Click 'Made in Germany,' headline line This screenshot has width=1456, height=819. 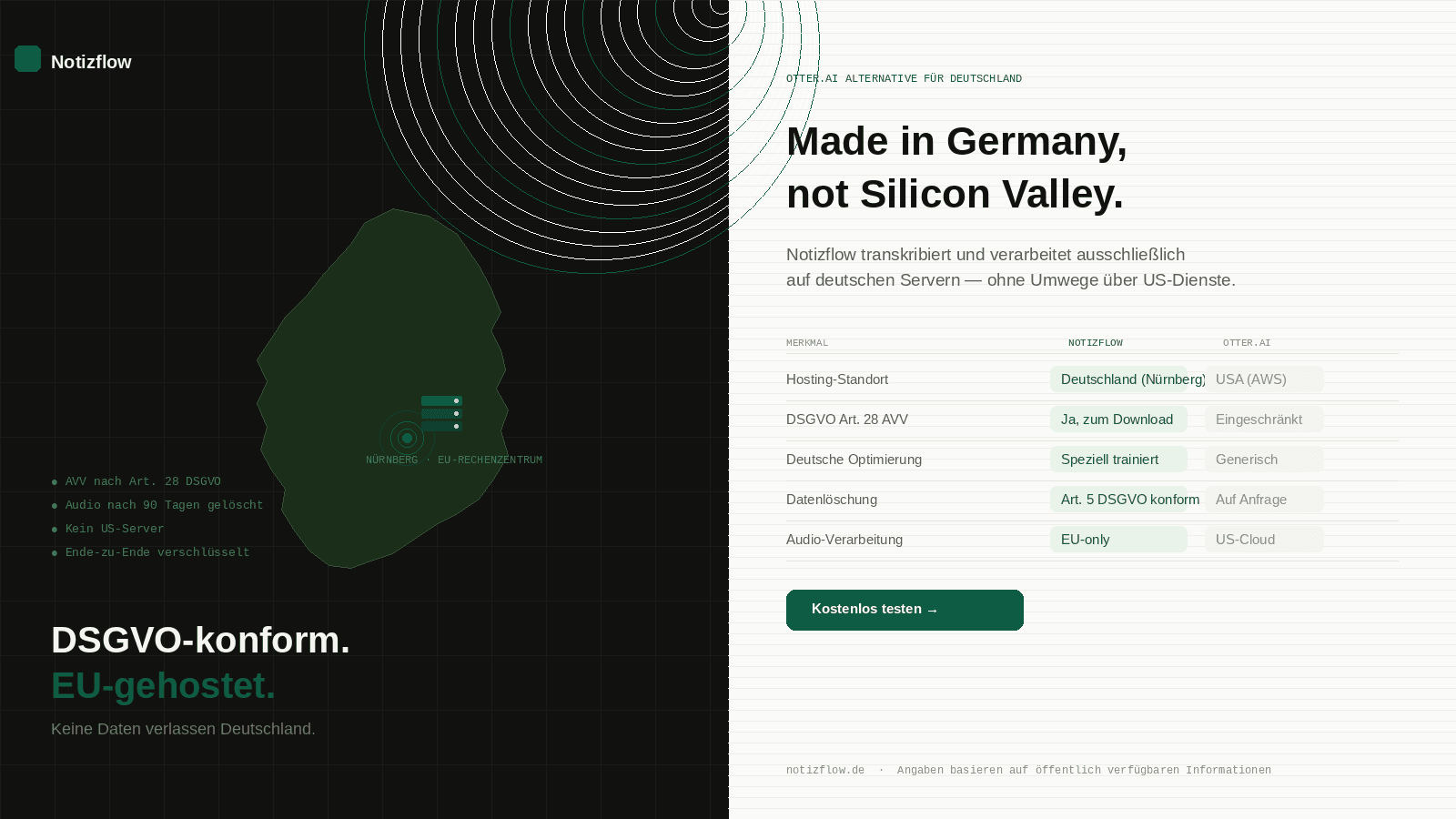click(x=956, y=141)
